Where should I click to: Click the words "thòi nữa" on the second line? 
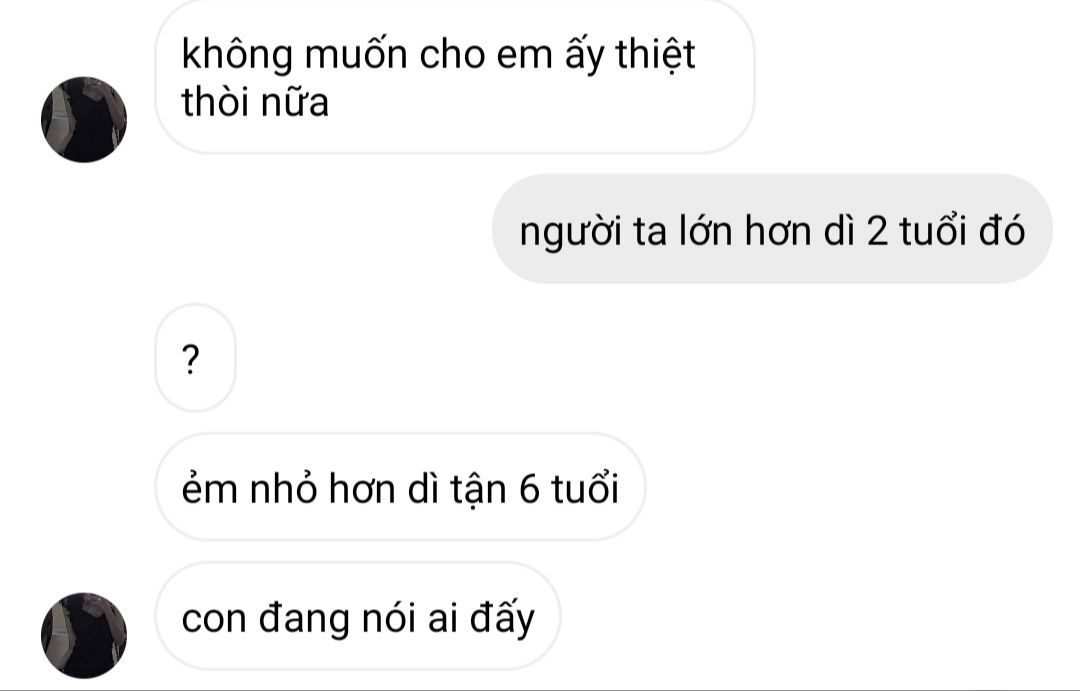pos(255,102)
